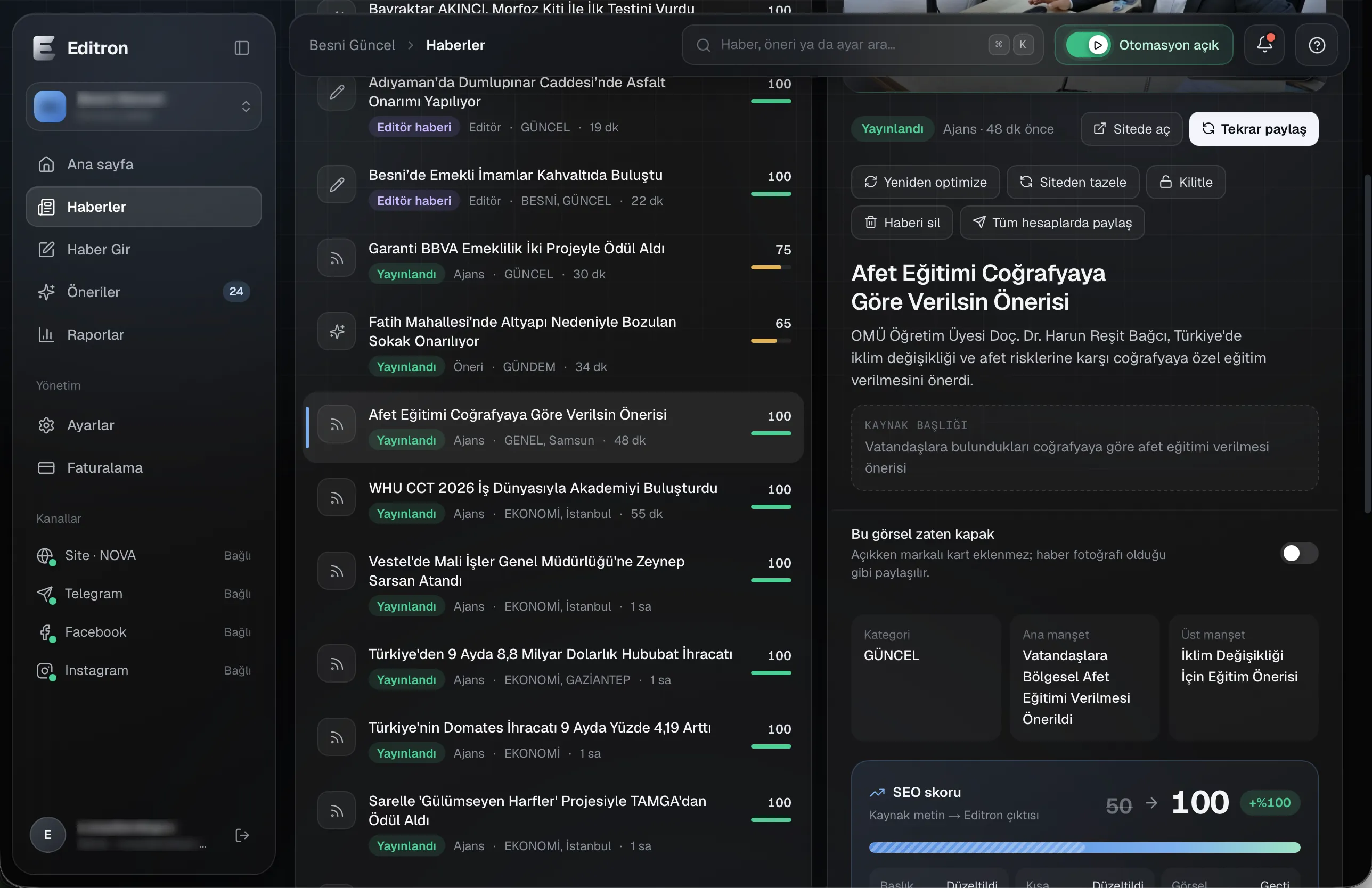Click the Kilitle button
This screenshot has width=1372, height=888.
click(x=1185, y=182)
